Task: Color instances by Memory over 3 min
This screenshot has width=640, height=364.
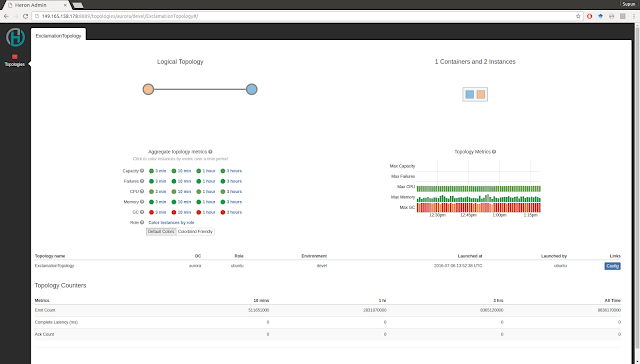Action: 158,202
